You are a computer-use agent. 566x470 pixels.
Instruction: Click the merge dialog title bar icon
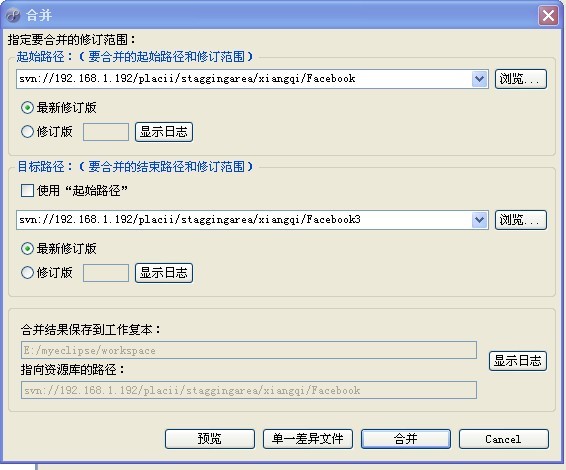13,15
